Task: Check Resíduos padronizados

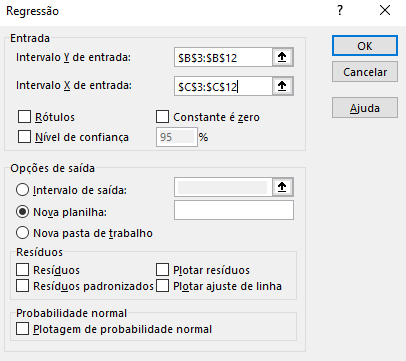Action: pyautogui.click(x=22, y=286)
